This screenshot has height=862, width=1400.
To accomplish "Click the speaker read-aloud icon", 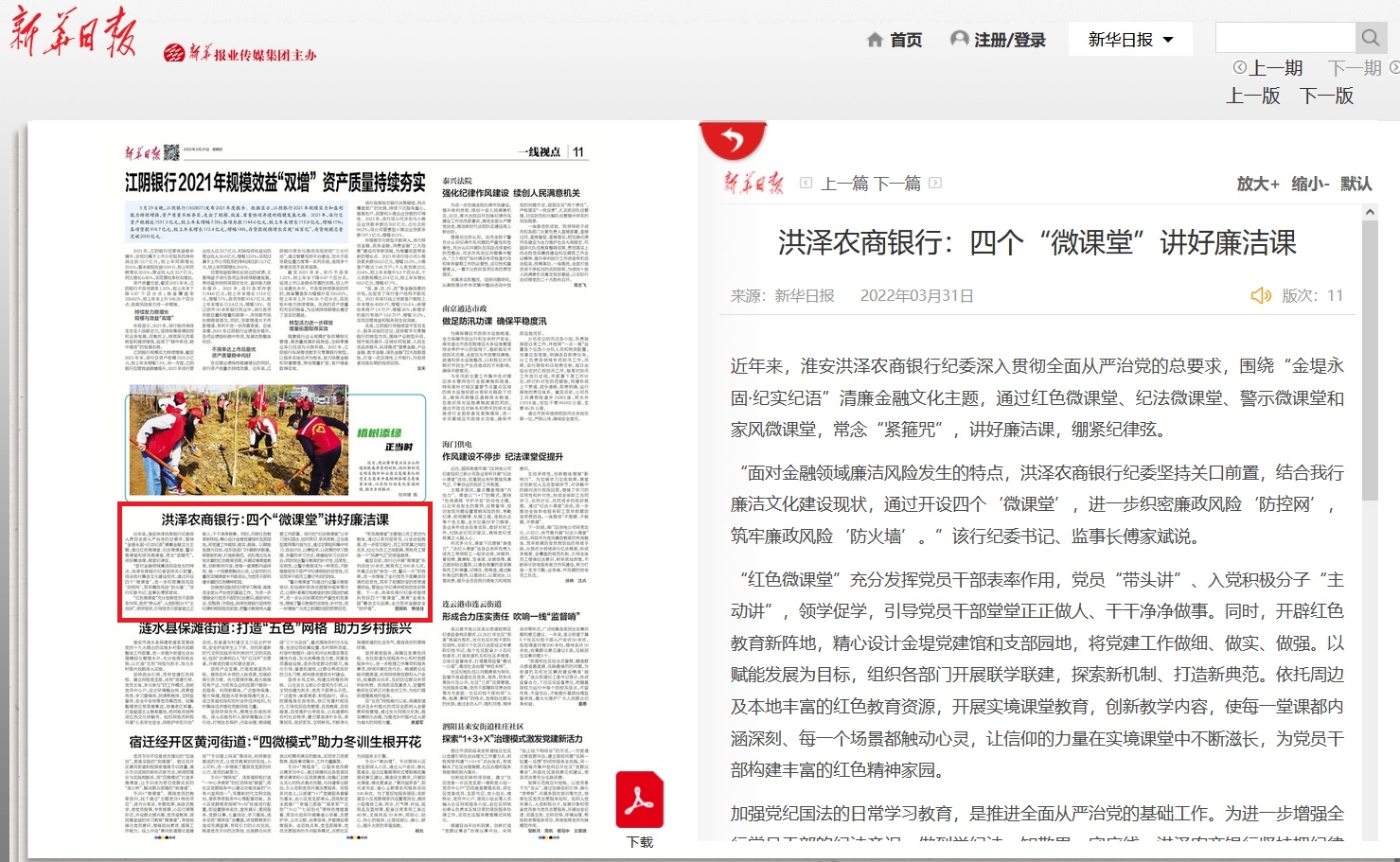I will pos(1261,295).
